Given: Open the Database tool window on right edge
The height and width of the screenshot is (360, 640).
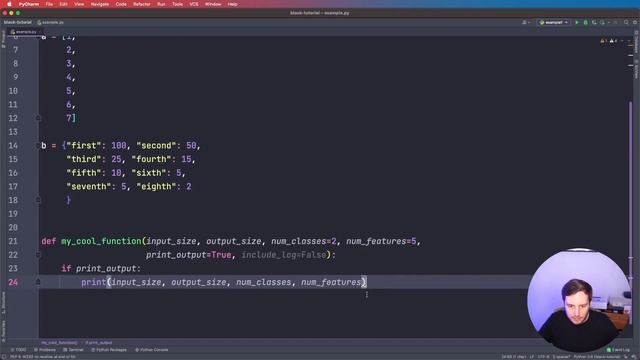Looking at the screenshot, I should (x=636, y=42).
